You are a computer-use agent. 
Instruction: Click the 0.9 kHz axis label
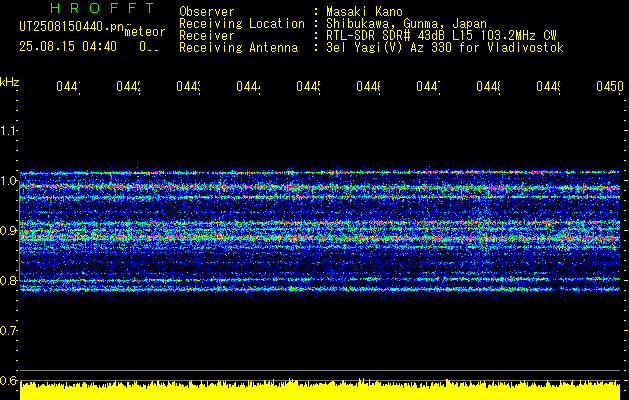point(8,230)
